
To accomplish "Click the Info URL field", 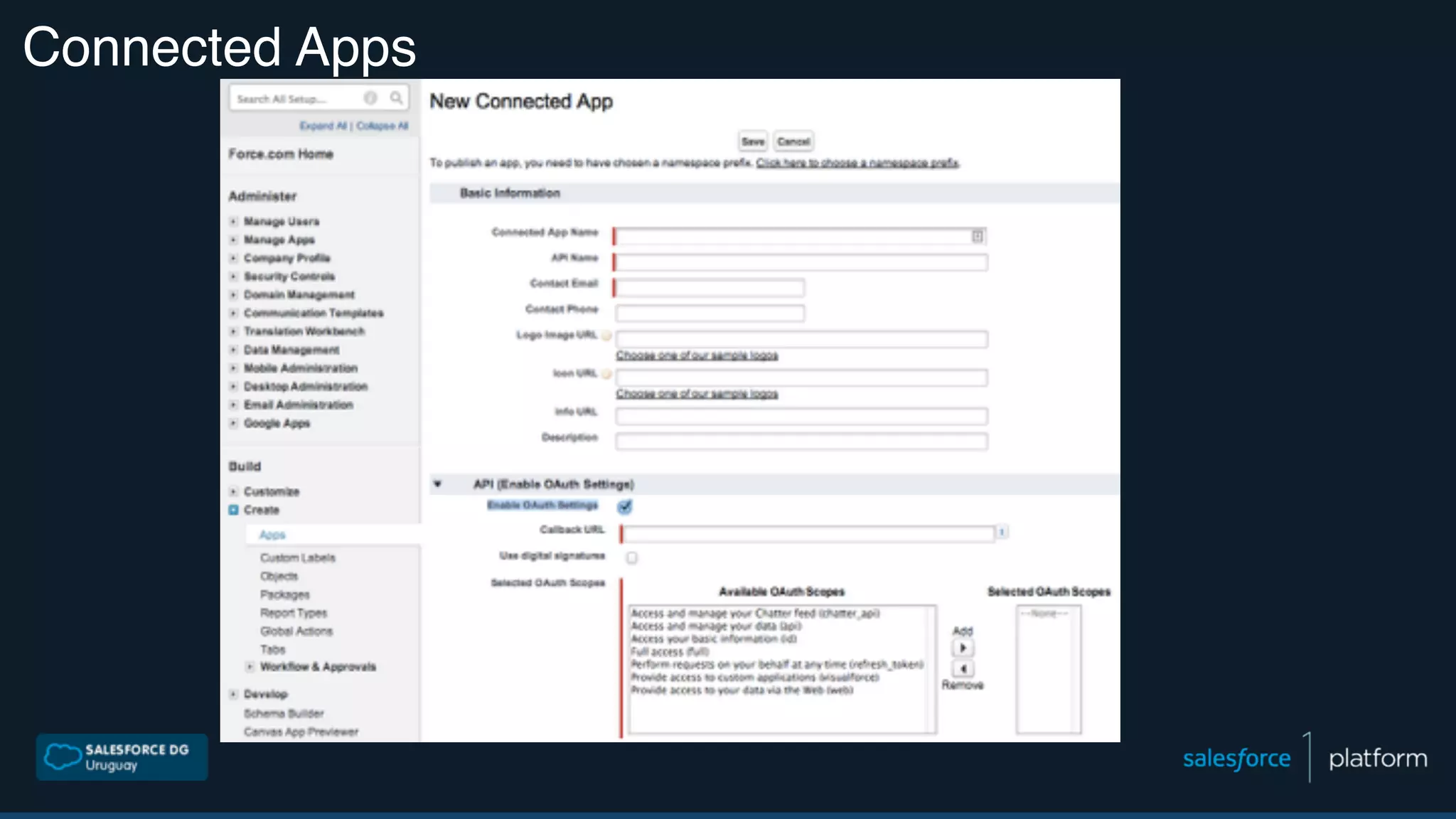I will (801, 416).
